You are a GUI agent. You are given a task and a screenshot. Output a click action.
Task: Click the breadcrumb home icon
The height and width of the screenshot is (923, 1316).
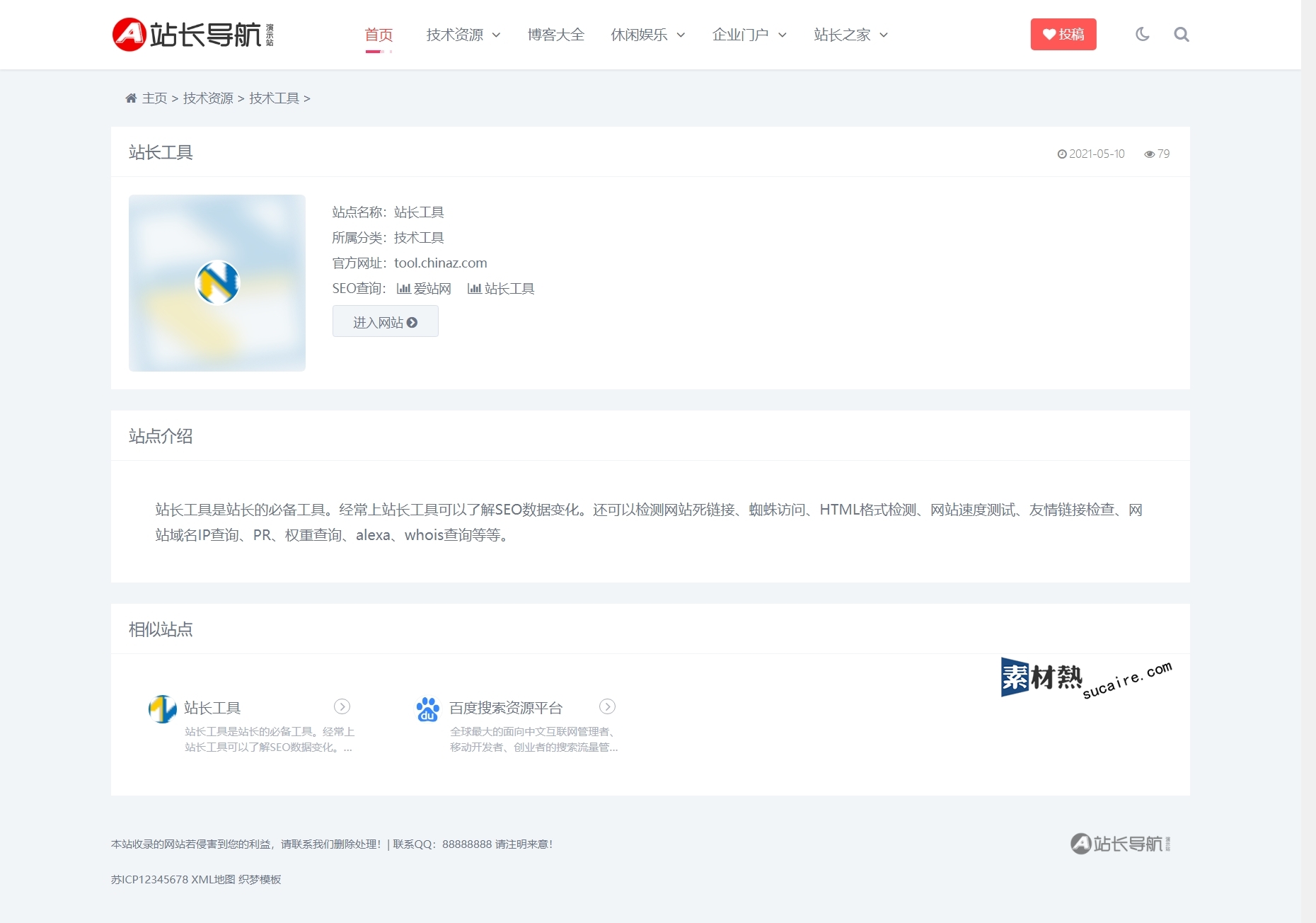[x=131, y=98]
